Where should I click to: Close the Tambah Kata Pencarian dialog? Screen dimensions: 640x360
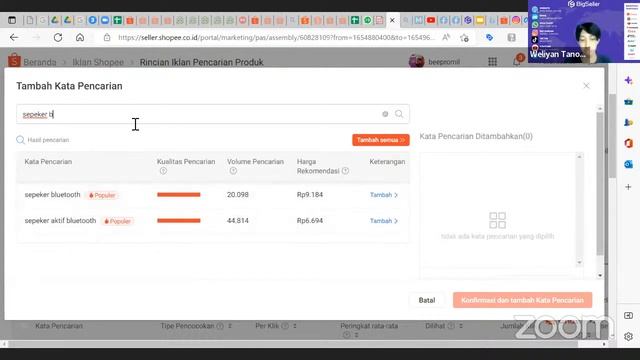pyautogui.click(x=586, y=86)
